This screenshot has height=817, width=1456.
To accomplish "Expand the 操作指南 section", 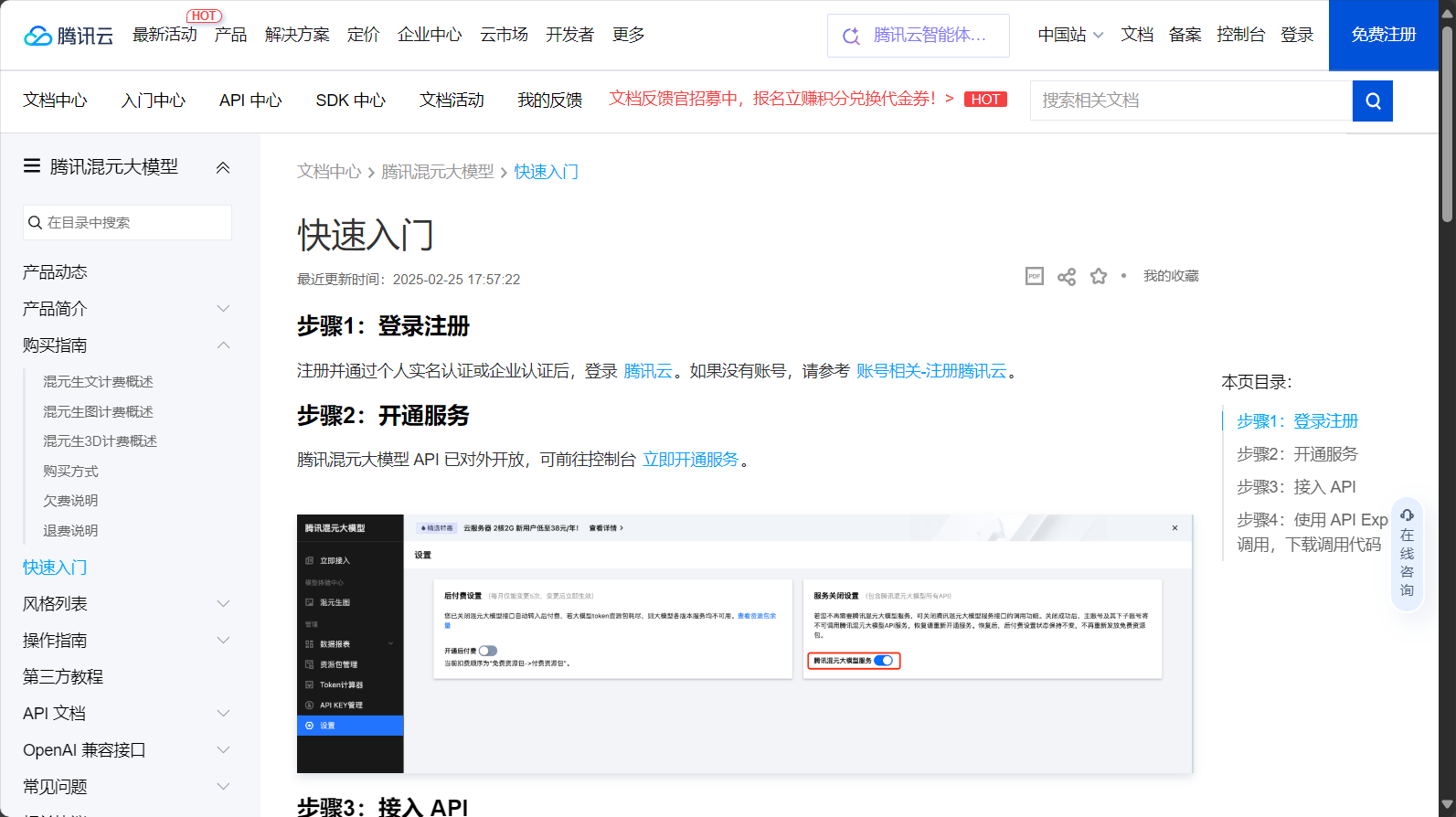I will (223, 641).
